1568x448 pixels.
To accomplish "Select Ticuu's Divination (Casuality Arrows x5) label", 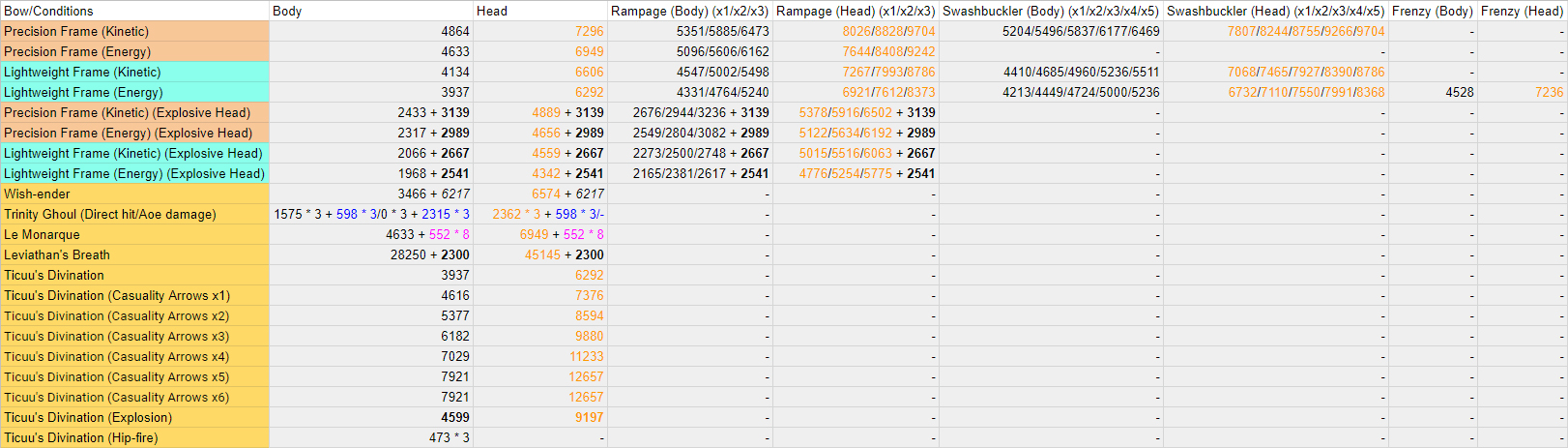I will pyautogui.click(x=134, y=376).
